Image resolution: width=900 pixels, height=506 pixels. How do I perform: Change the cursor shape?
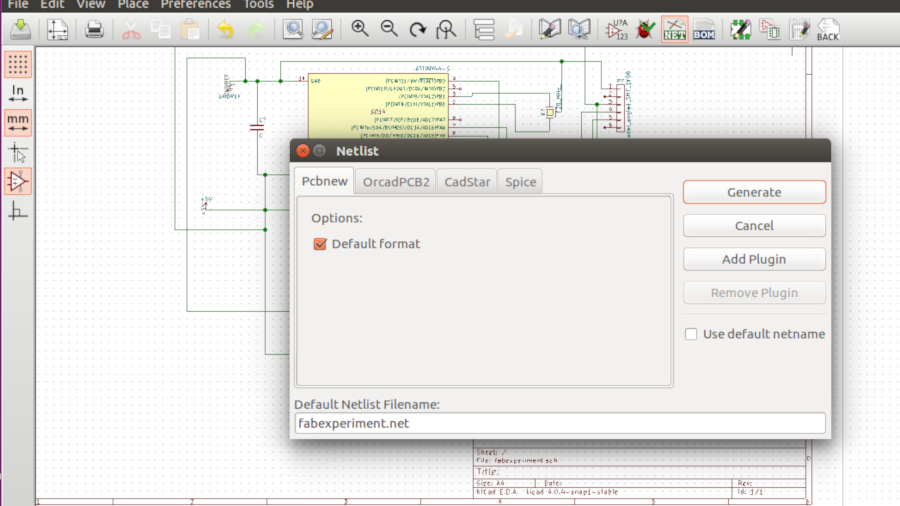click(x=18, y=153)
